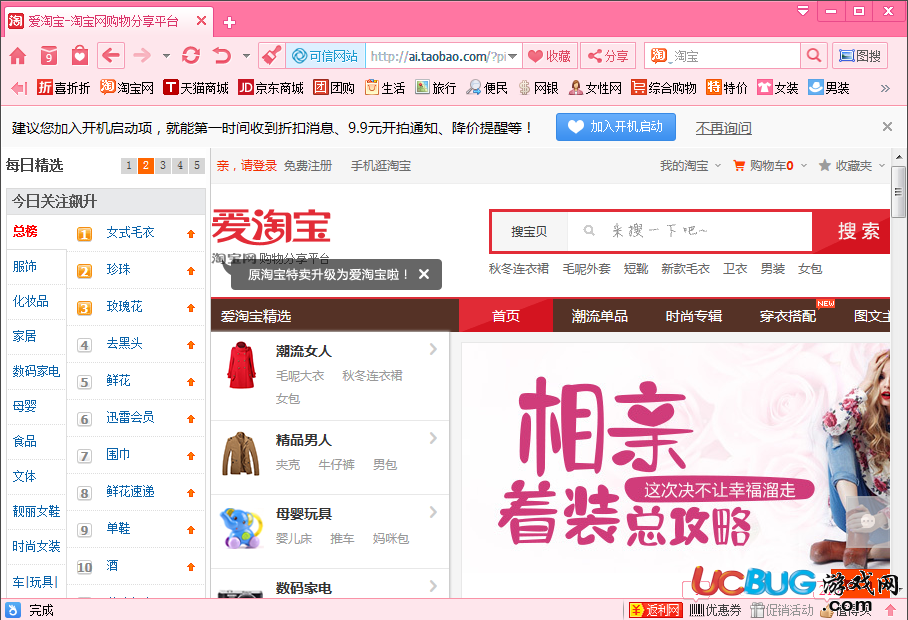
Task: Open the 图搜 image search button
Action: (860, 56)
